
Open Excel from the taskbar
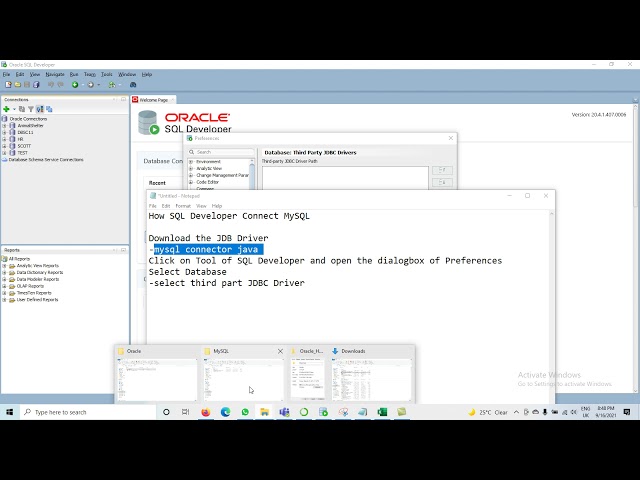[x=382, y=412]
